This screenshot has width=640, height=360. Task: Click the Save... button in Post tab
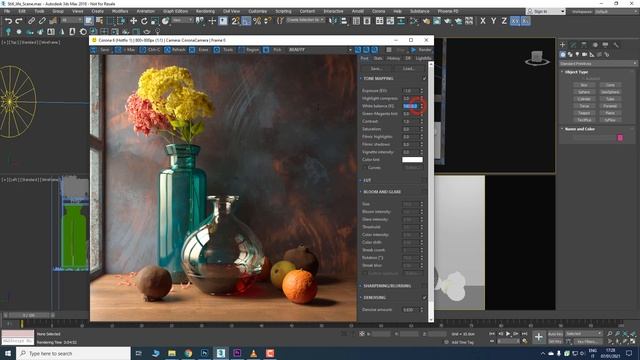(x=376, y=69)
